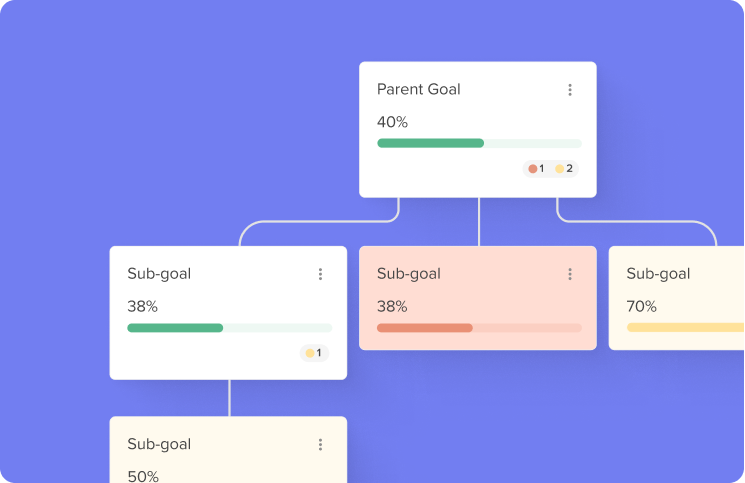Click the 70% Sub-goal title
Viewport: 745px width, 483px height.
[658, 274]
